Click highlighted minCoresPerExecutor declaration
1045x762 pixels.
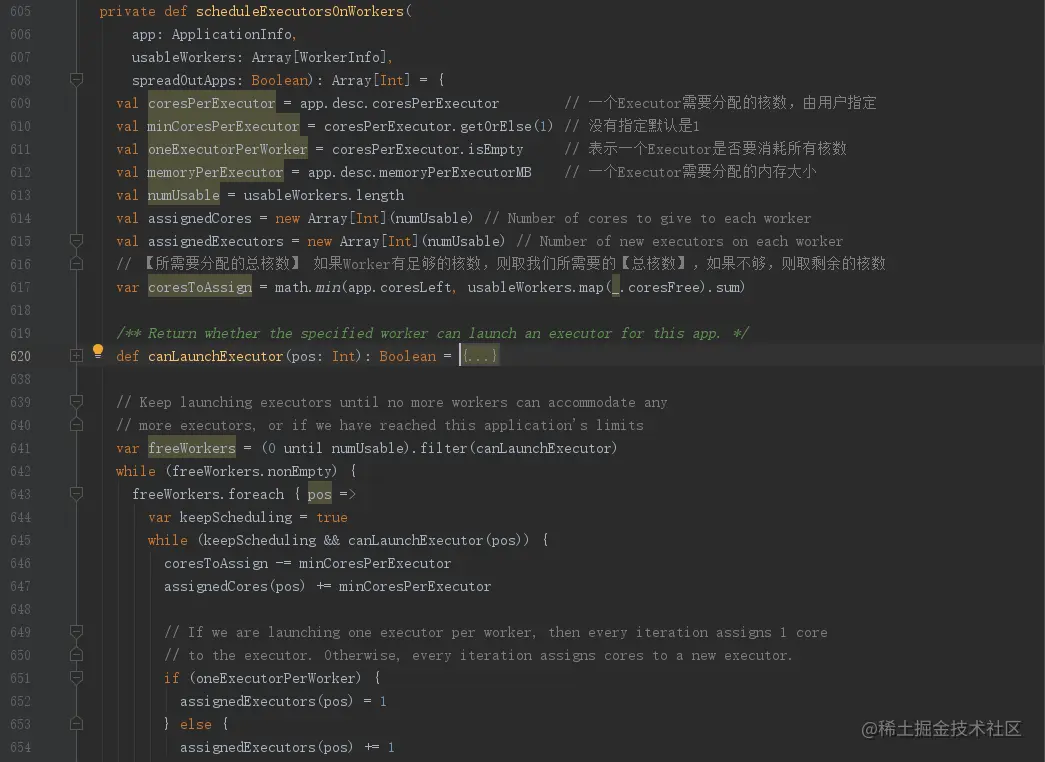pyautogui.click(x=224, y=126)
